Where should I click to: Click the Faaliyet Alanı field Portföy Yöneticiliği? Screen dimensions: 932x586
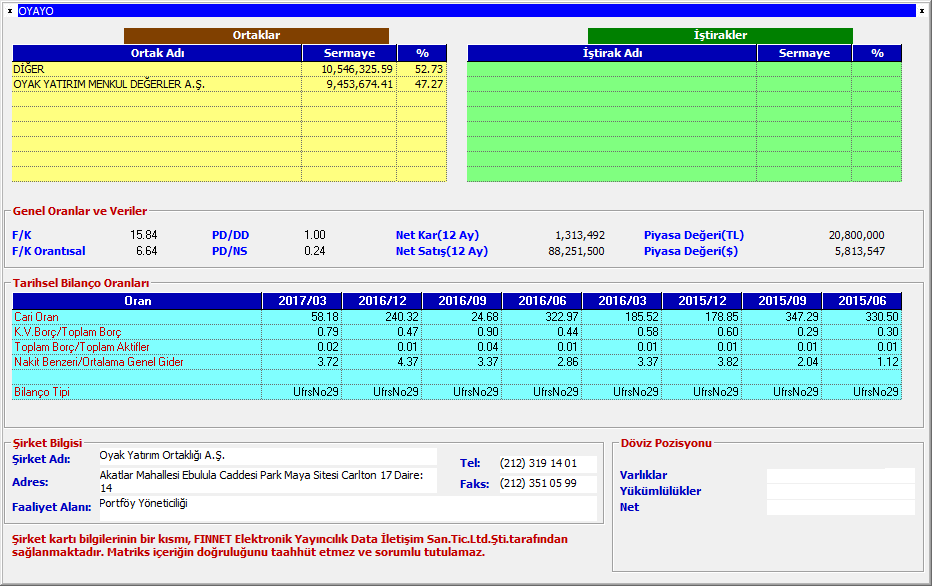pyautogui.click(x=348, y=508)
